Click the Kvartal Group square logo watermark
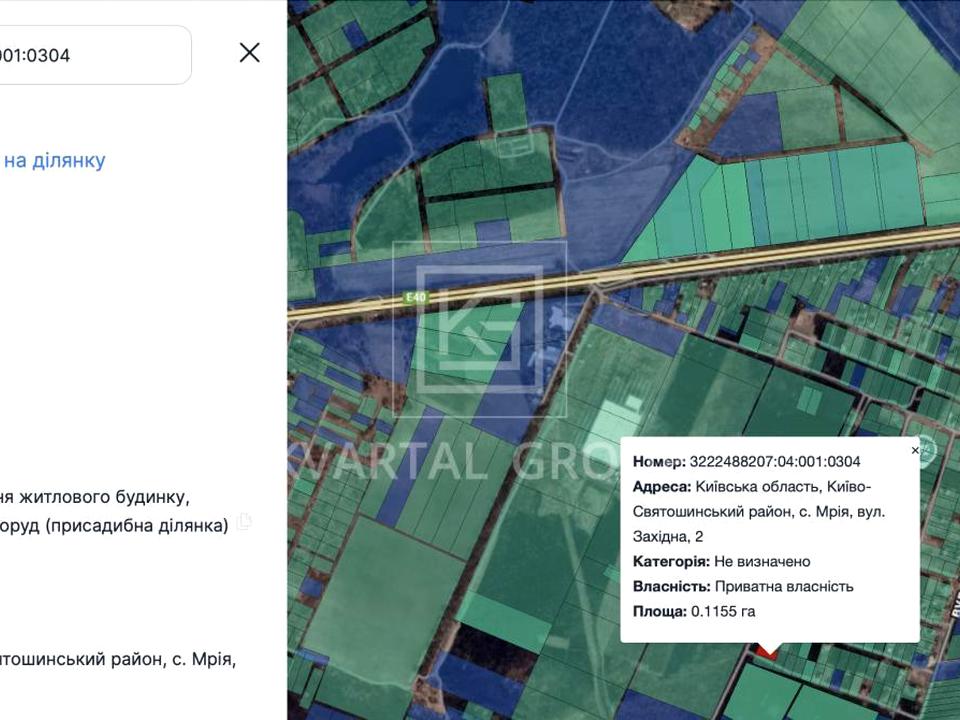 point(479,328)
